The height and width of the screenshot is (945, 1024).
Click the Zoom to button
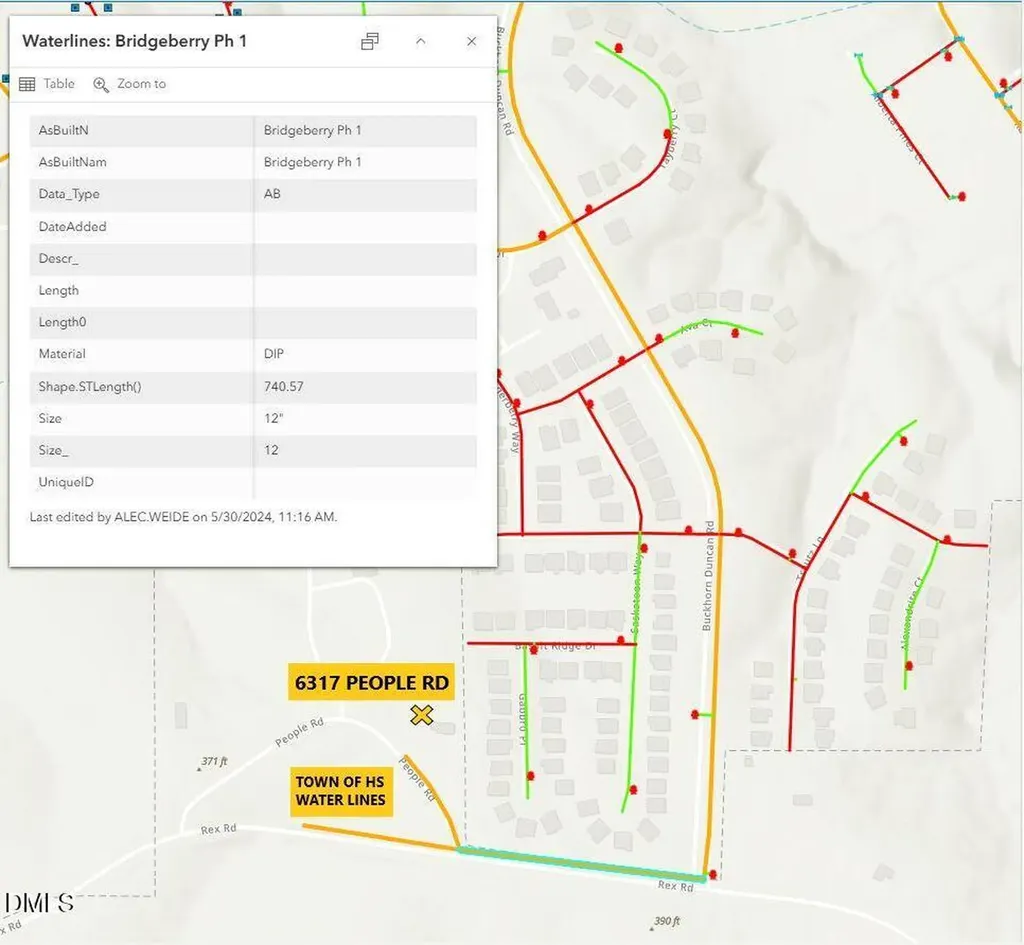pyautogui.click(x=129, y=84)
